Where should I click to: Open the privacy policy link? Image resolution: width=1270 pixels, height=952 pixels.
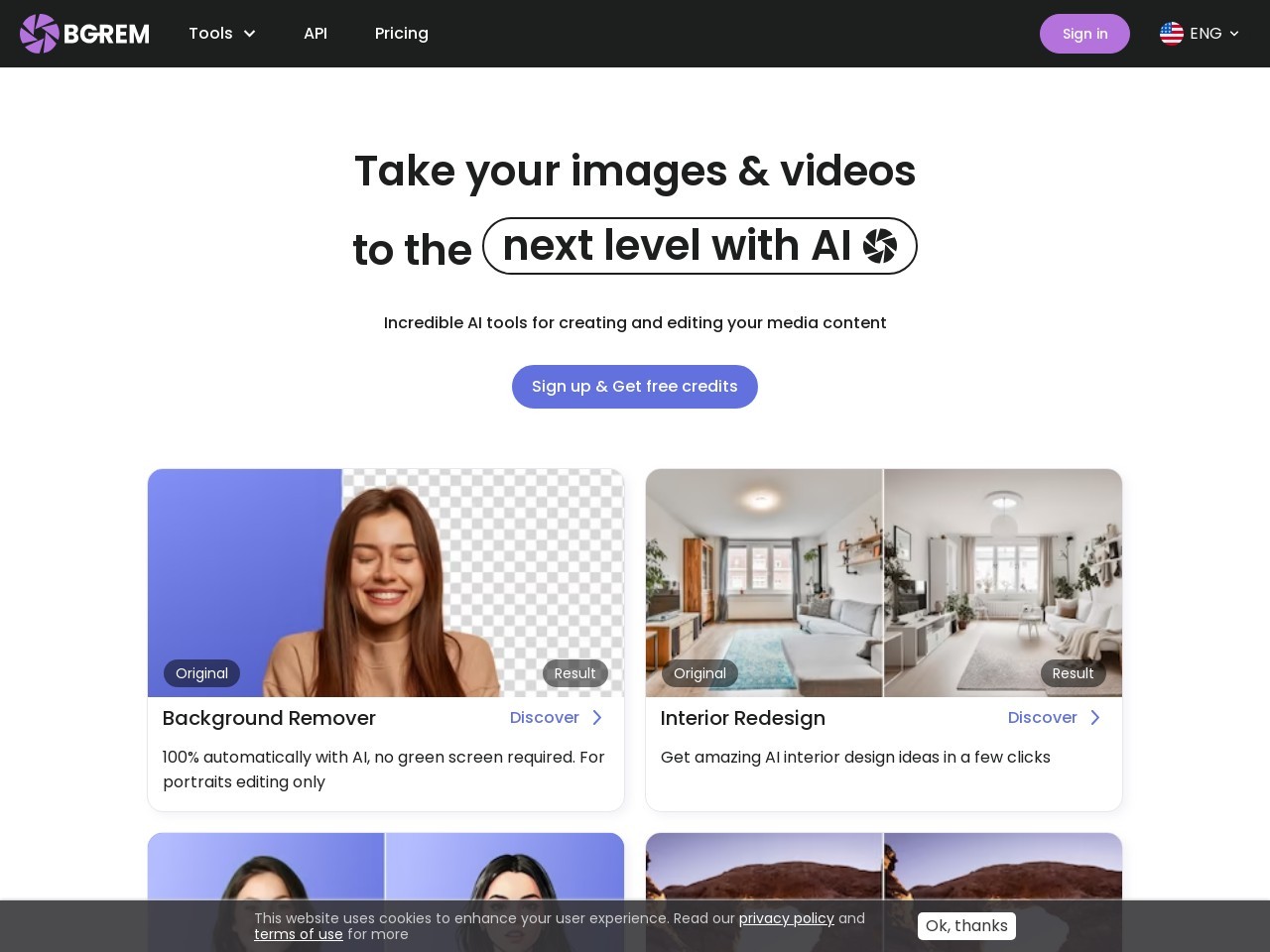[787, 918]
